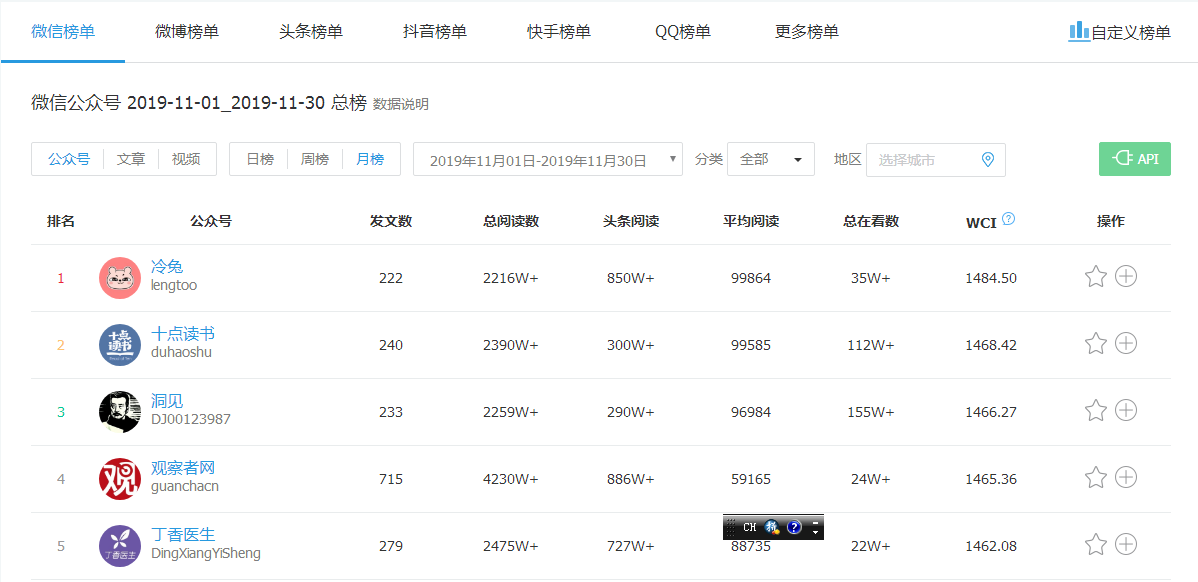Click the 总阅读数 column header
1198x582 pixels.
tap(511, 221)
